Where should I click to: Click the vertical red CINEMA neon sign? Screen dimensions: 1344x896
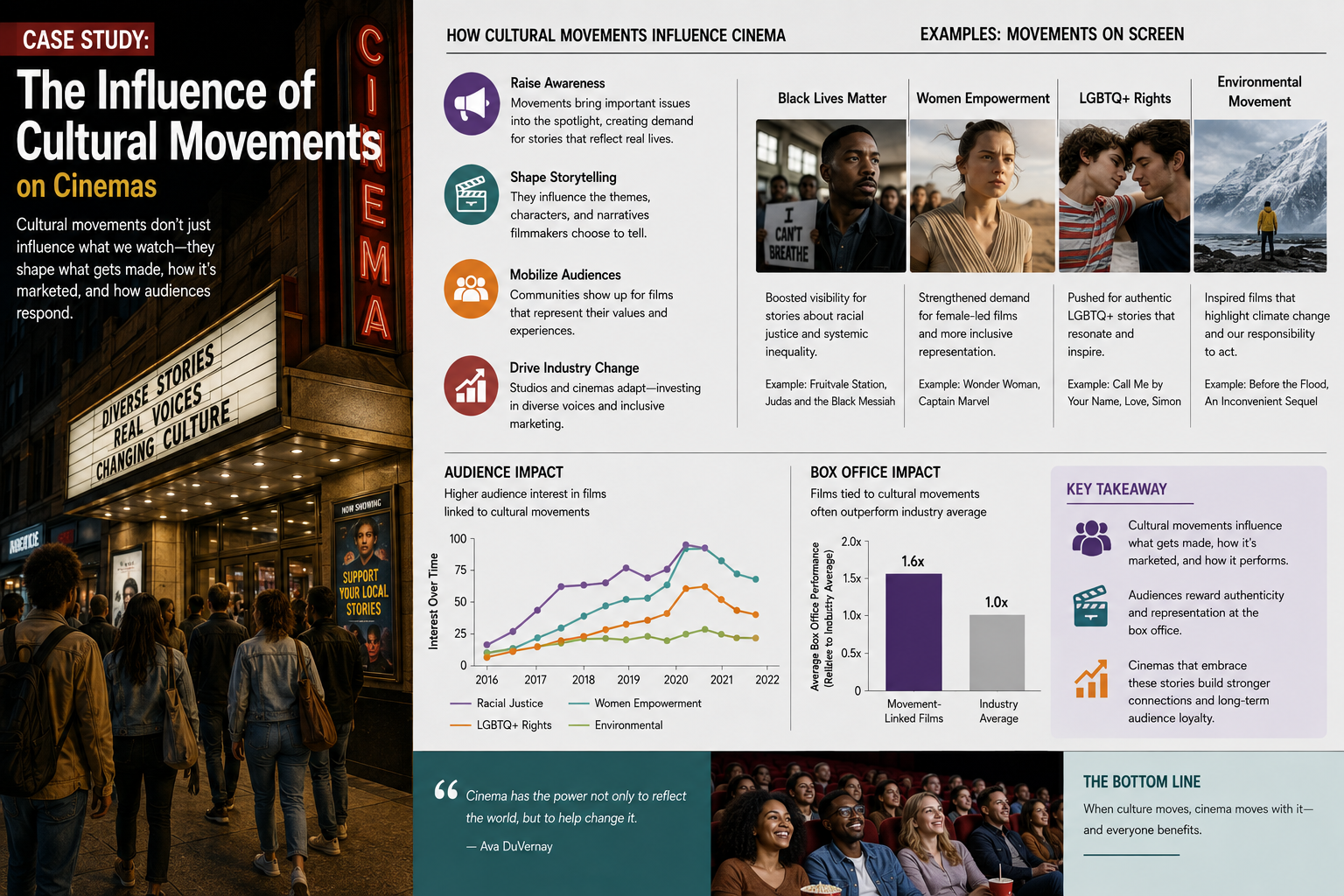[x=373, y=184]
